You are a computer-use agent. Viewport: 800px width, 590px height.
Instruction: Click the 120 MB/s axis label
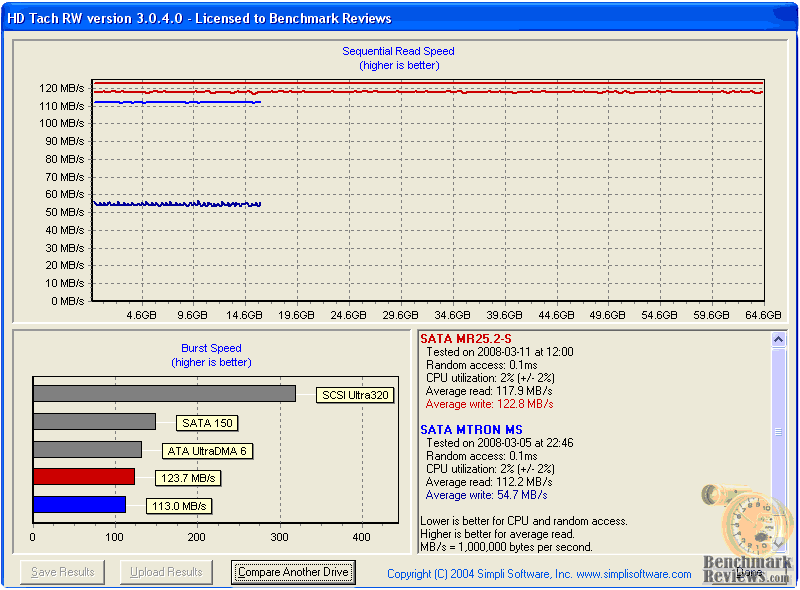(61, 88)
